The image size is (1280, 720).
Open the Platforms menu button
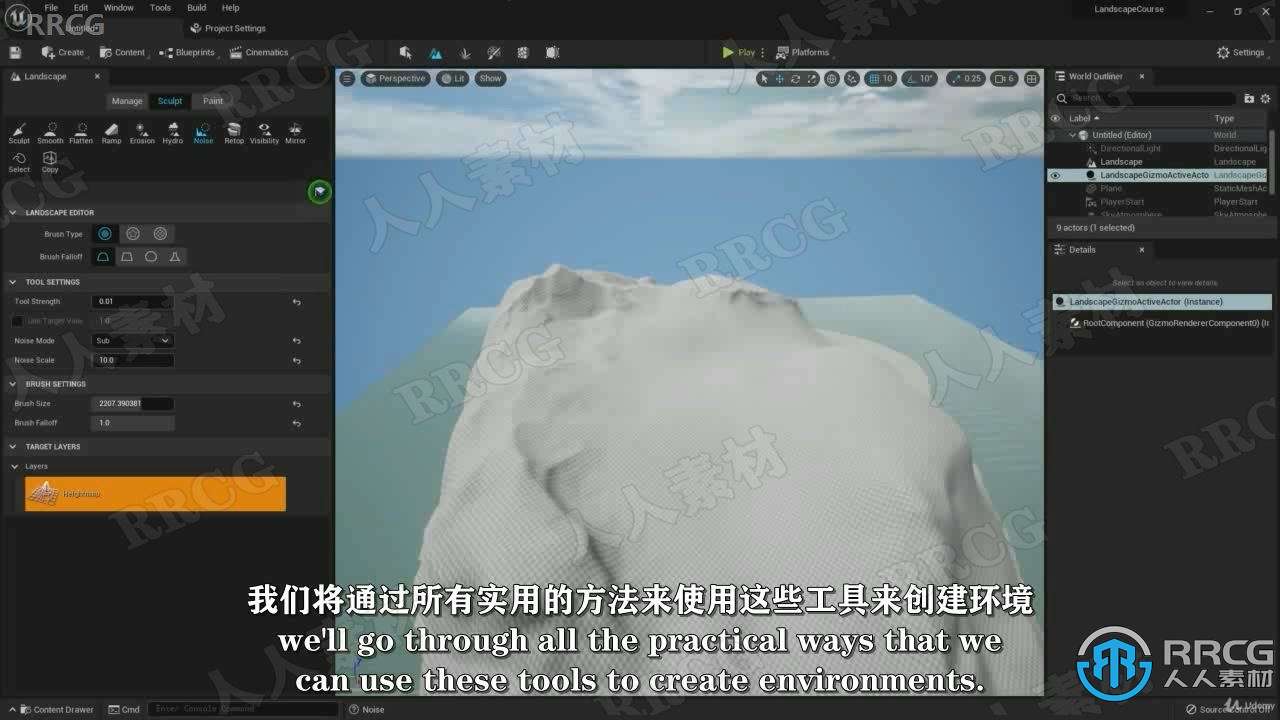pos(803,52)
